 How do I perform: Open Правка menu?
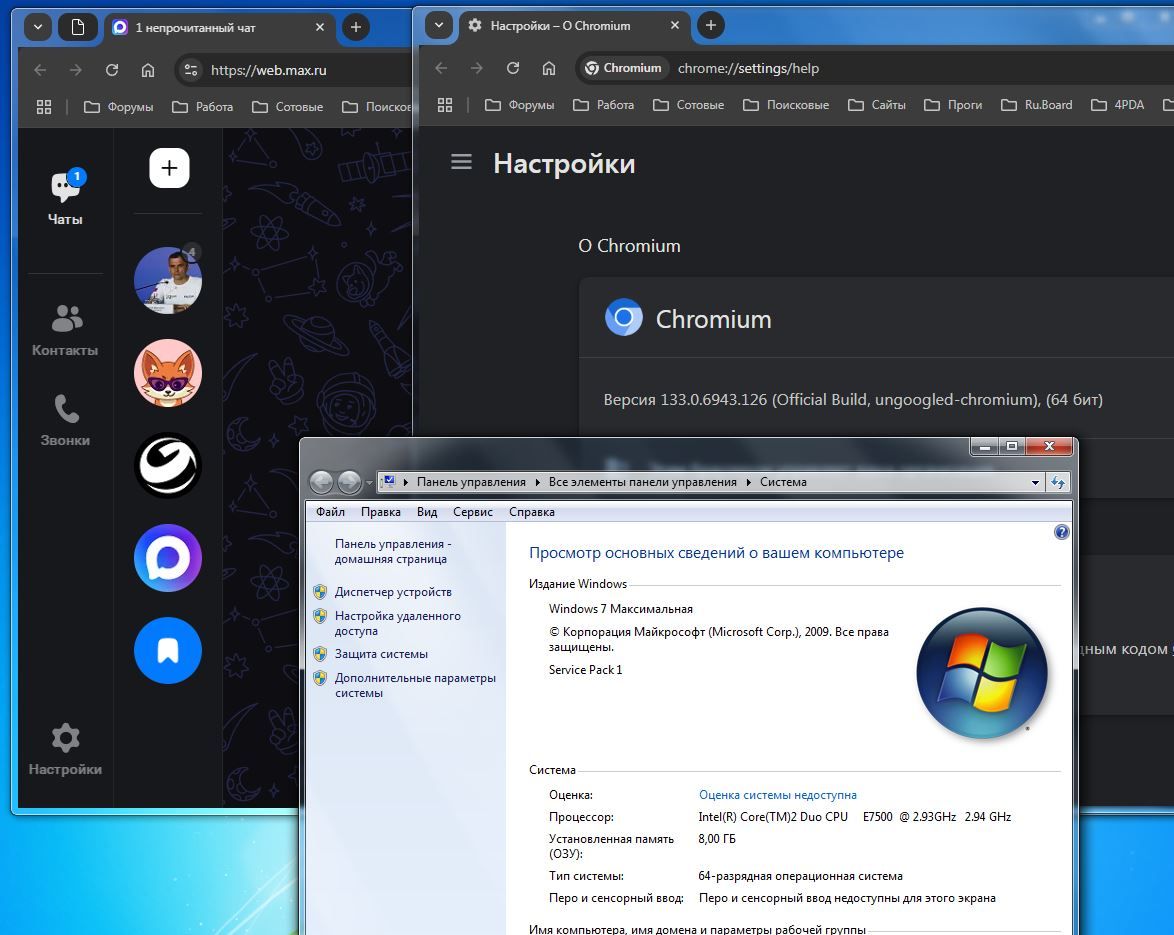(x=380, y=512)
